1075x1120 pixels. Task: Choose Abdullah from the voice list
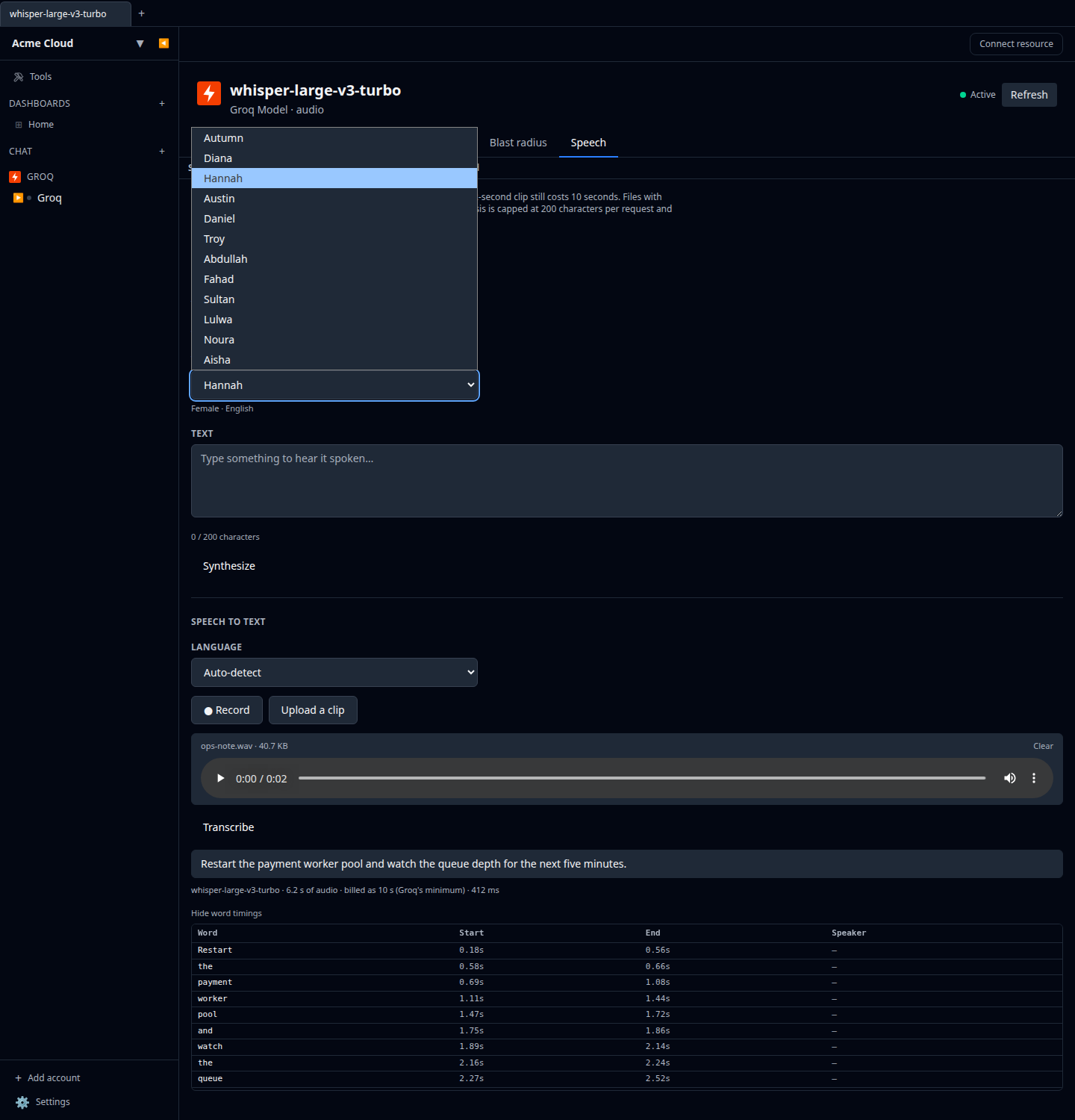334,259
